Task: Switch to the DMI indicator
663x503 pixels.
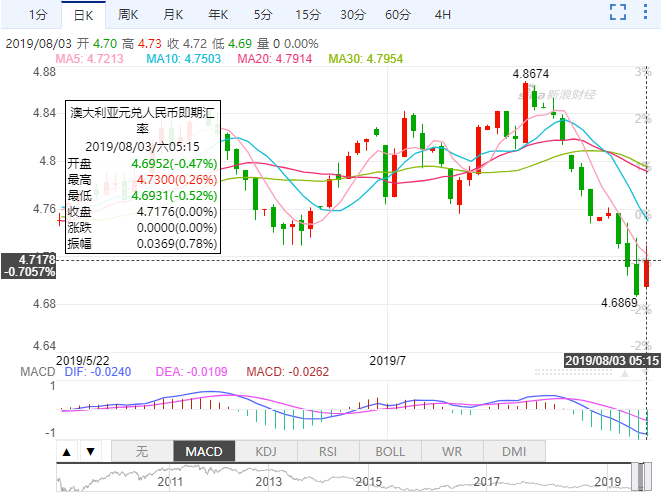Action: pos(513,452)
